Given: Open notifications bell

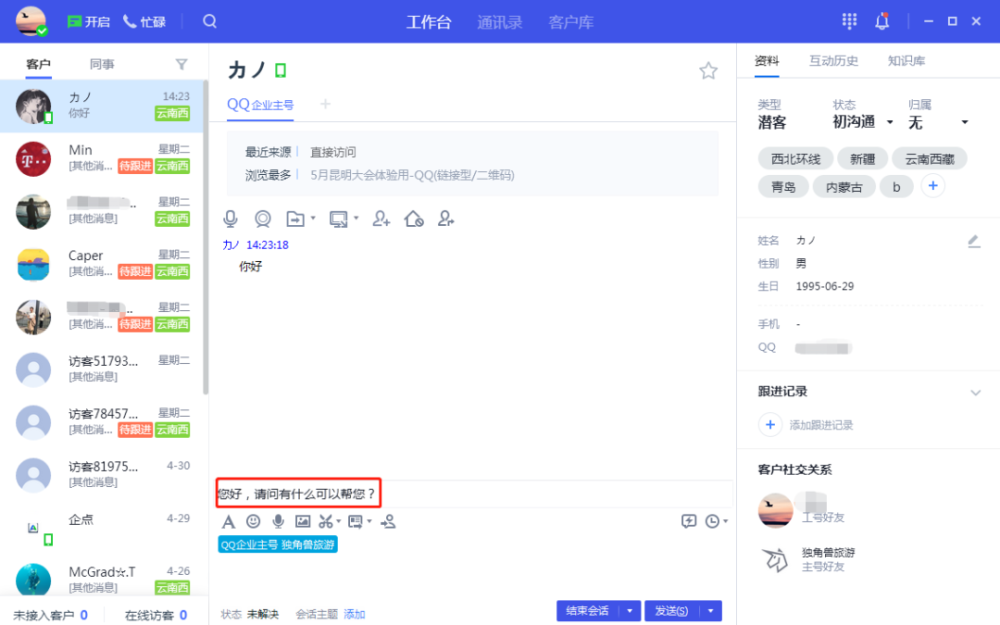Looking at the screenshot, I should (882, 21).
